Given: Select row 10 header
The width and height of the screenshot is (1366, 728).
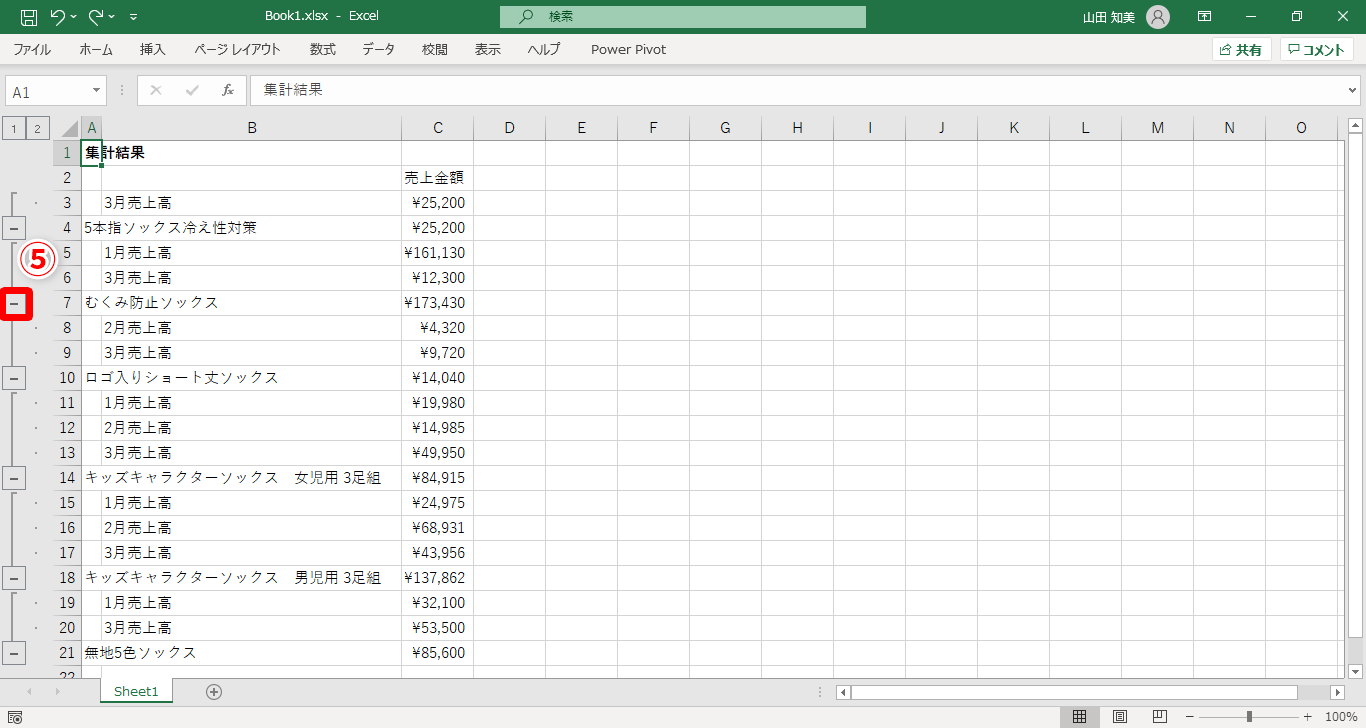Looking at the screenshot, I should [67, 378].
